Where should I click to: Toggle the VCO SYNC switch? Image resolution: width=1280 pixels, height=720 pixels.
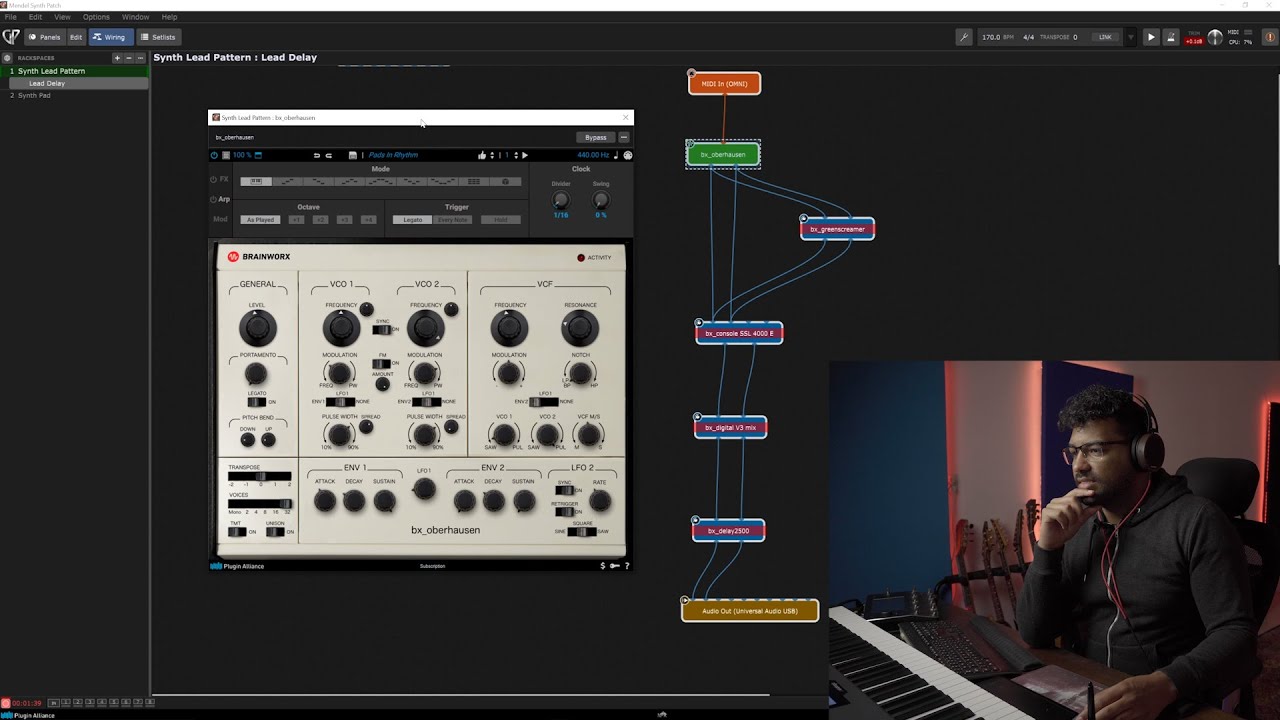[382, 329]
